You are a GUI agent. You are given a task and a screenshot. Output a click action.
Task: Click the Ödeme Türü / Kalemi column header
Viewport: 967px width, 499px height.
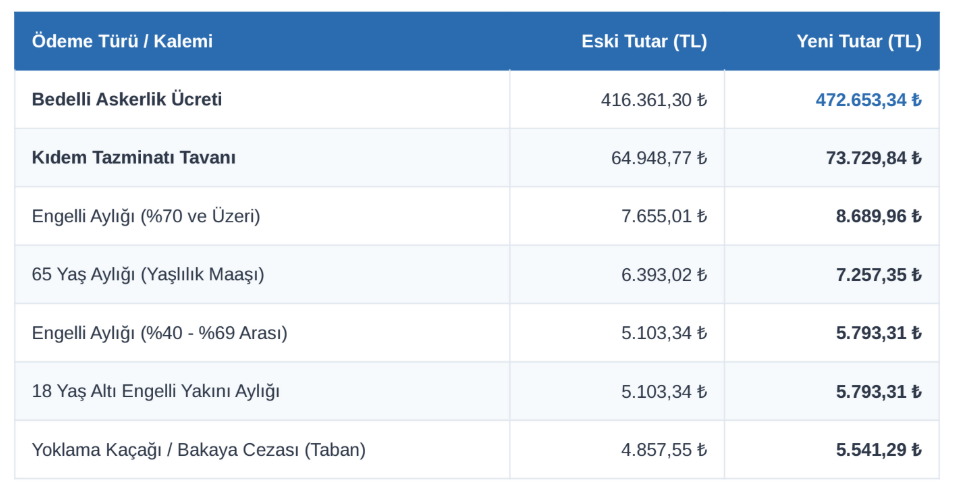[x=122, y=41]
